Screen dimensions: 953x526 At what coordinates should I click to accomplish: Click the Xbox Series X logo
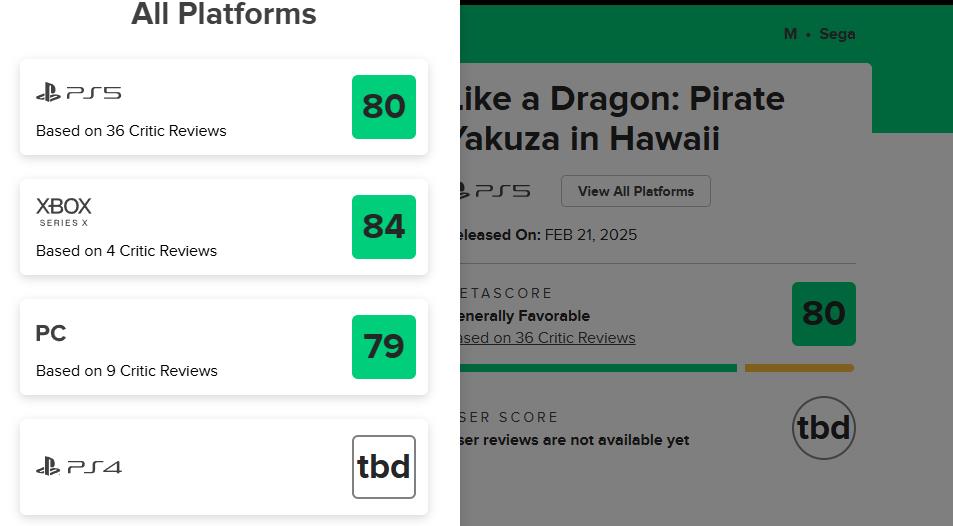point(64,210)
